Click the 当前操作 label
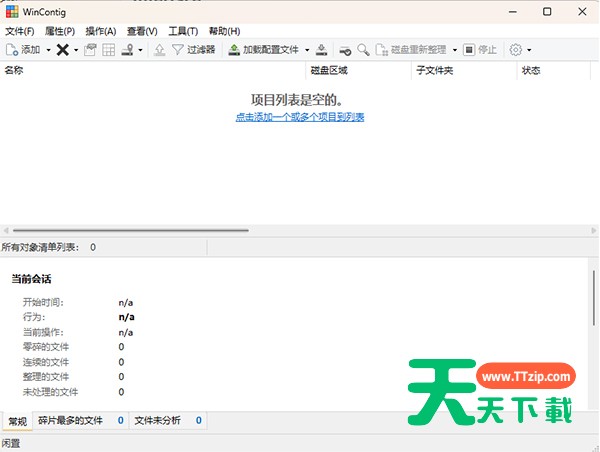This screenshot has width=600, height=452. pos(43,332)
